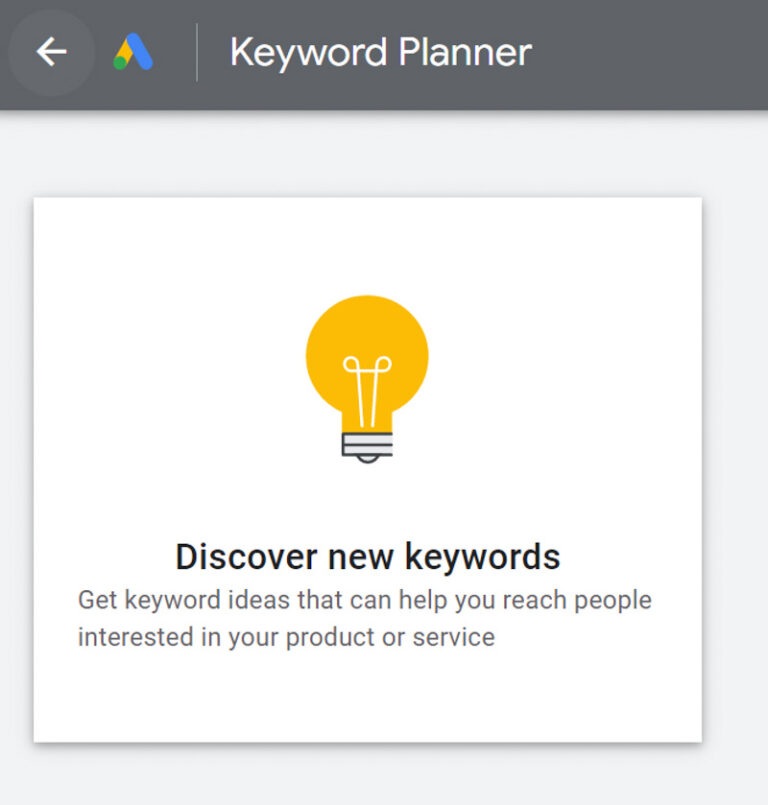Click the 'Get keyword ideas' description text
Viewport: 768px width, 805px height.
pyautogui.click(x=364, y=619)
